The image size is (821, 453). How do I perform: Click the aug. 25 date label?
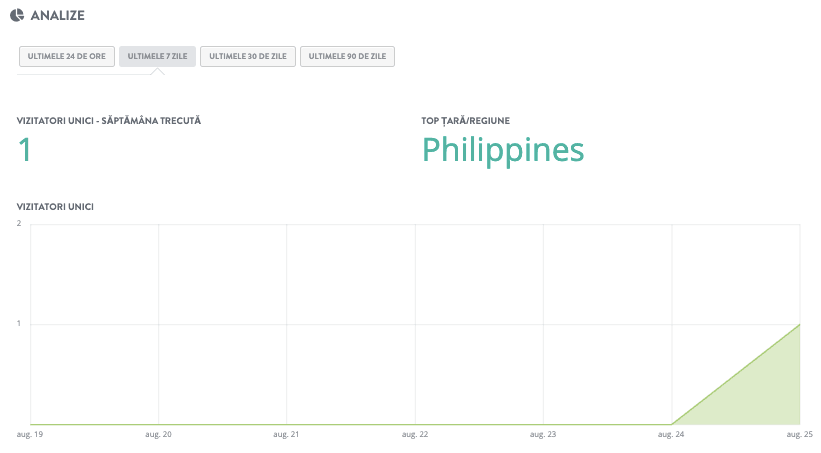pos(797,435)
